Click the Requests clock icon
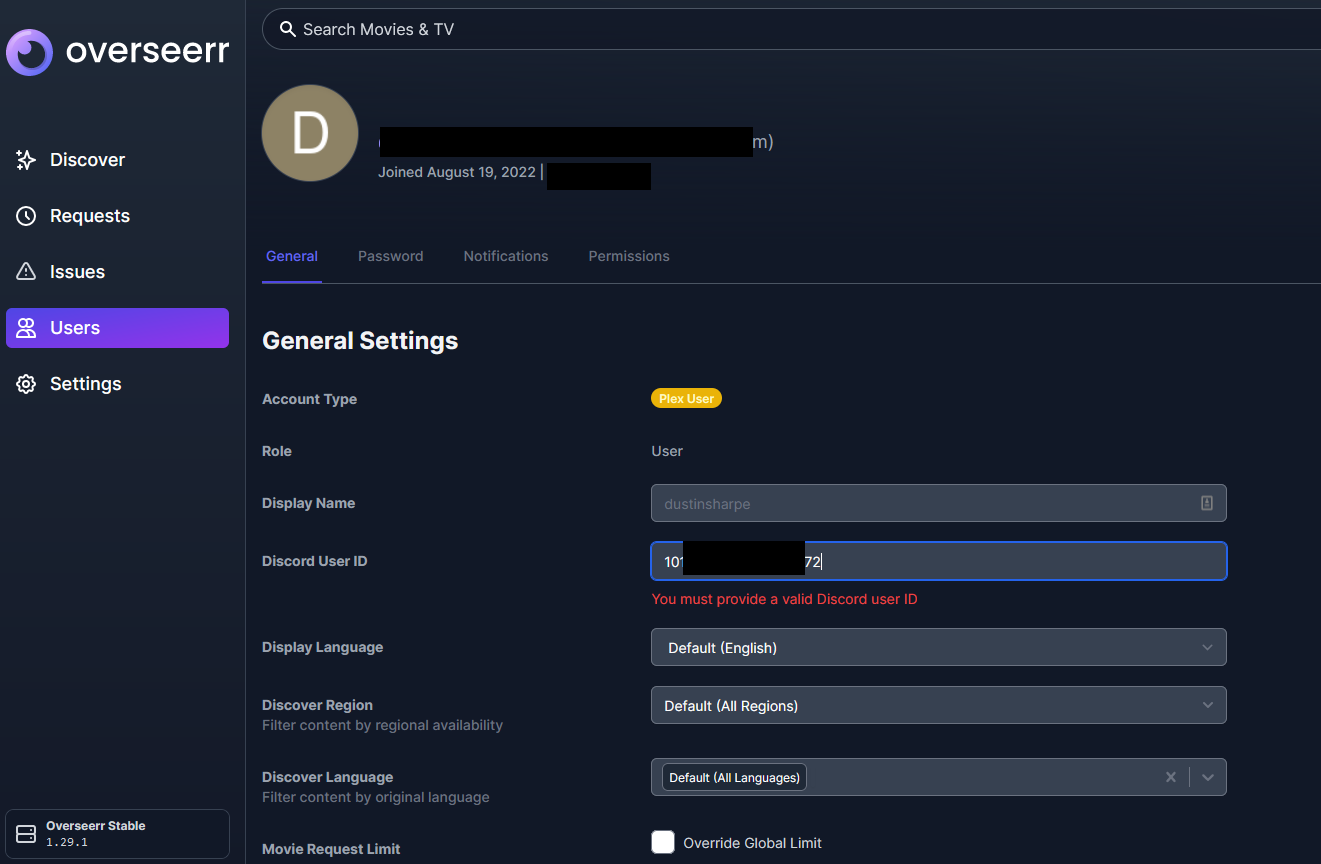This screenshot has height=864, width=1321. click(26, 215)
